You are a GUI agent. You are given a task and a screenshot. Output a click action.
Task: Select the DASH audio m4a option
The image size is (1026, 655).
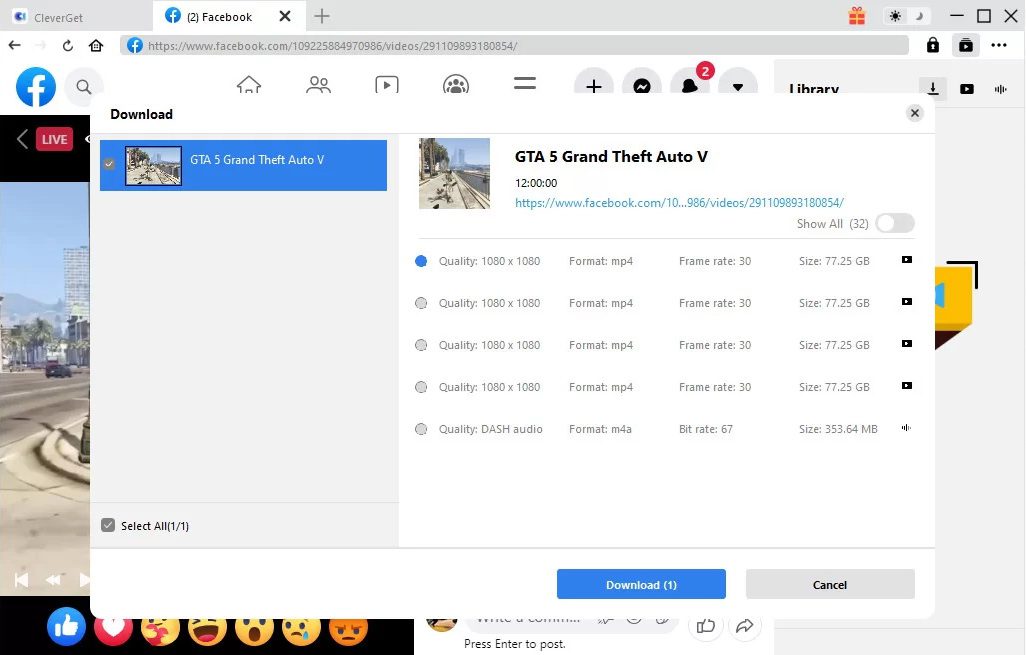click(421, 429)
